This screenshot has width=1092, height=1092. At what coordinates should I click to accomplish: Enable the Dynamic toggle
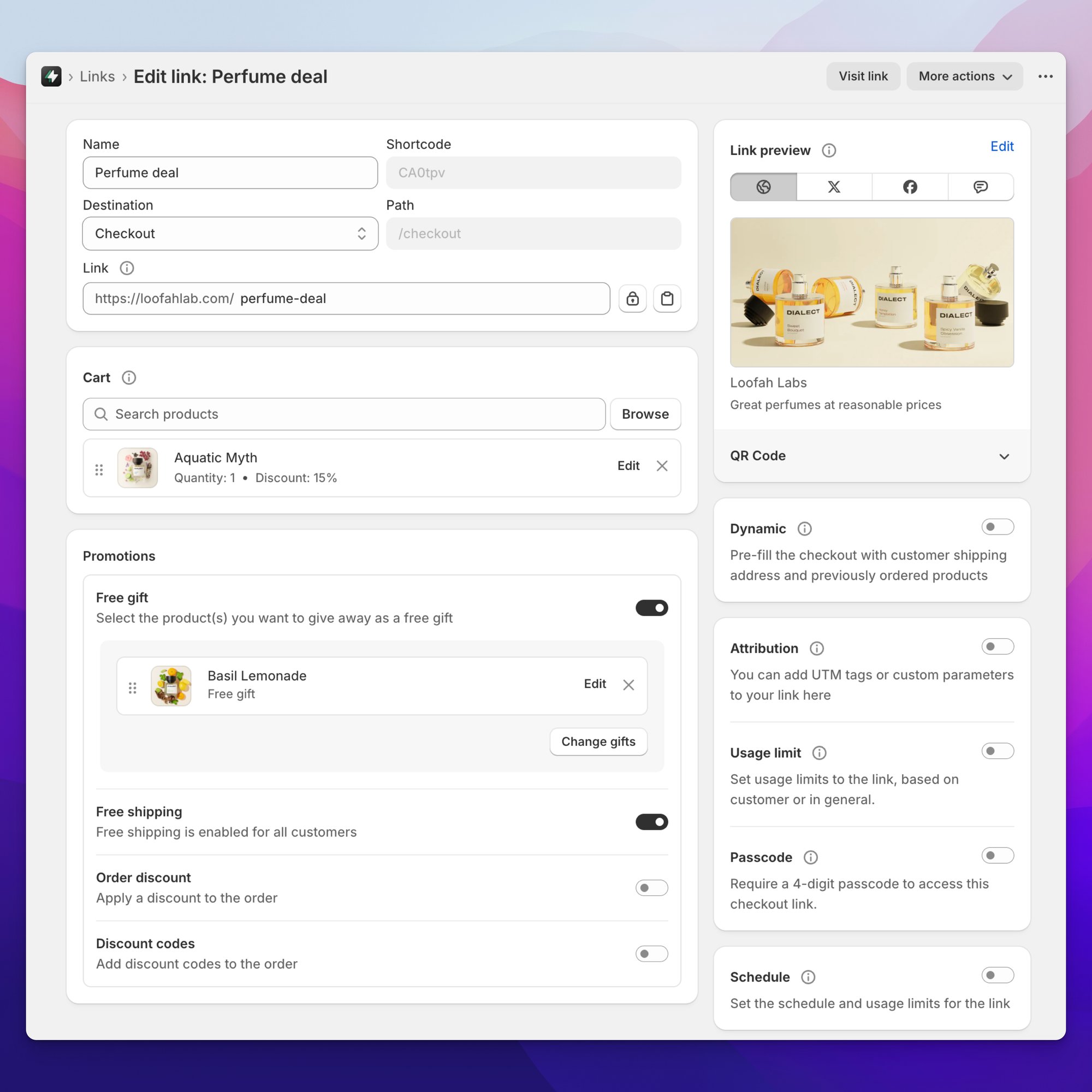tap(998, 527)
